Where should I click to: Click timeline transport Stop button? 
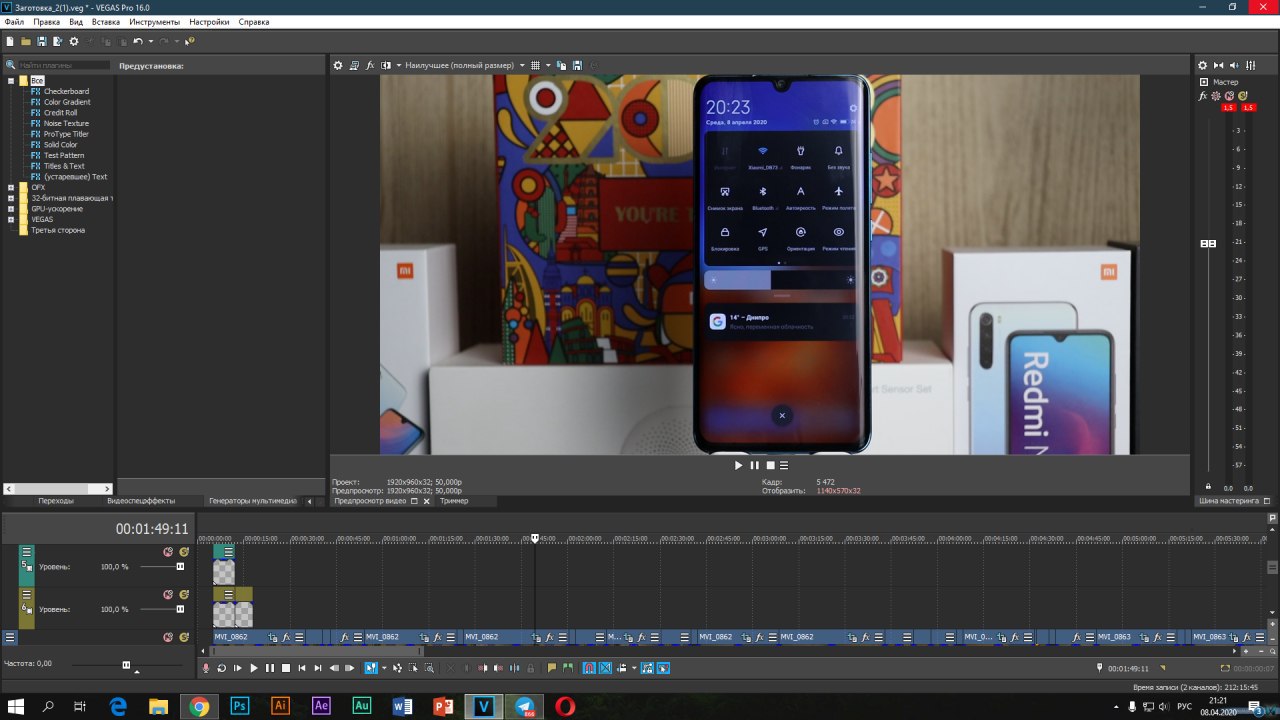[286, 668]
